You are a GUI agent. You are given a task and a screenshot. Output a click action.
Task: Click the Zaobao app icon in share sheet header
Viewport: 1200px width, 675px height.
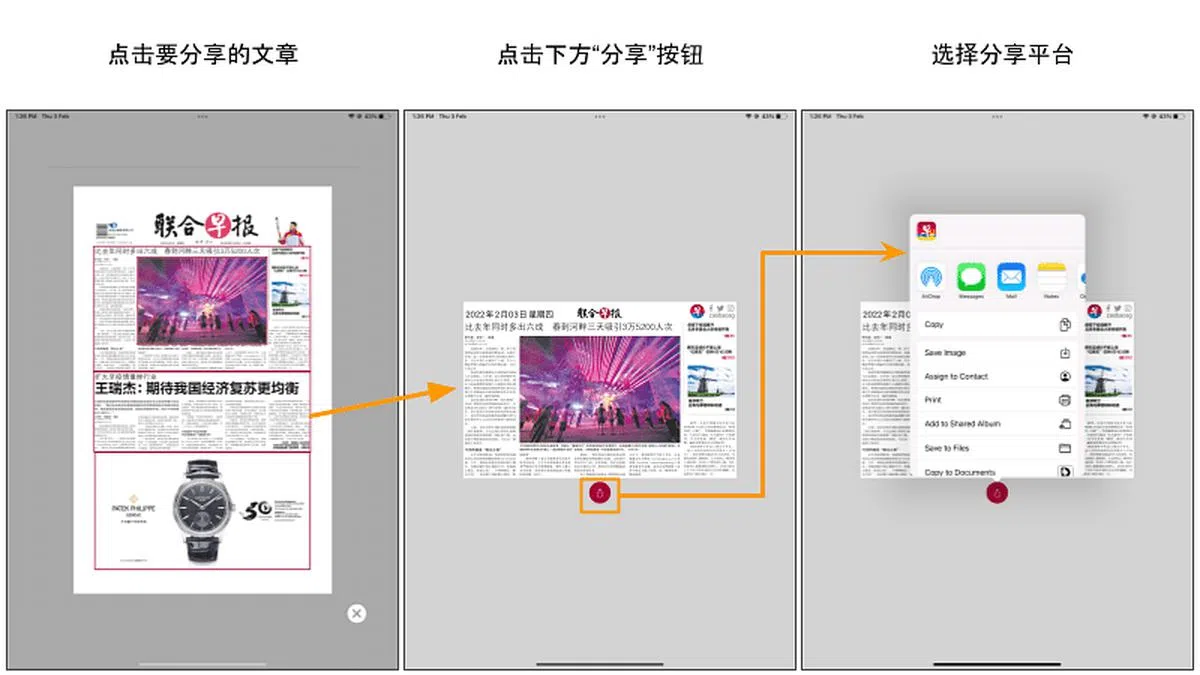[927, 231]
